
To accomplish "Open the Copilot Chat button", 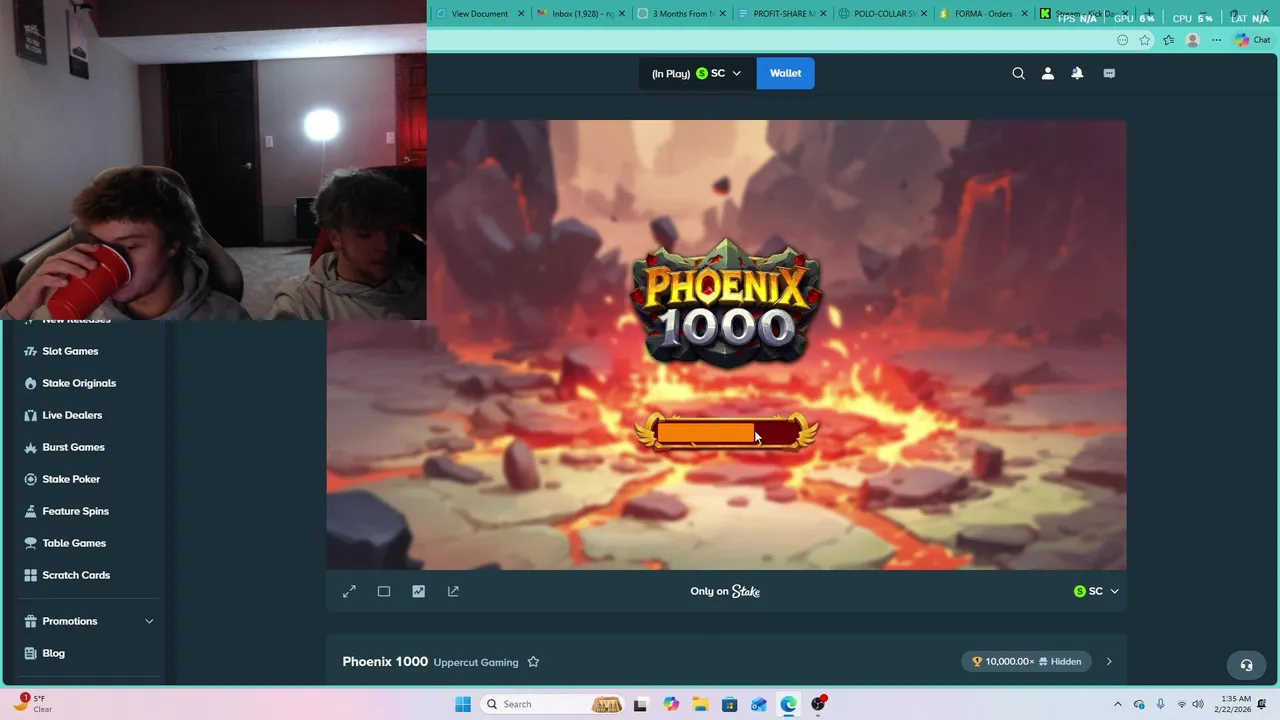I will [1252, 40].
